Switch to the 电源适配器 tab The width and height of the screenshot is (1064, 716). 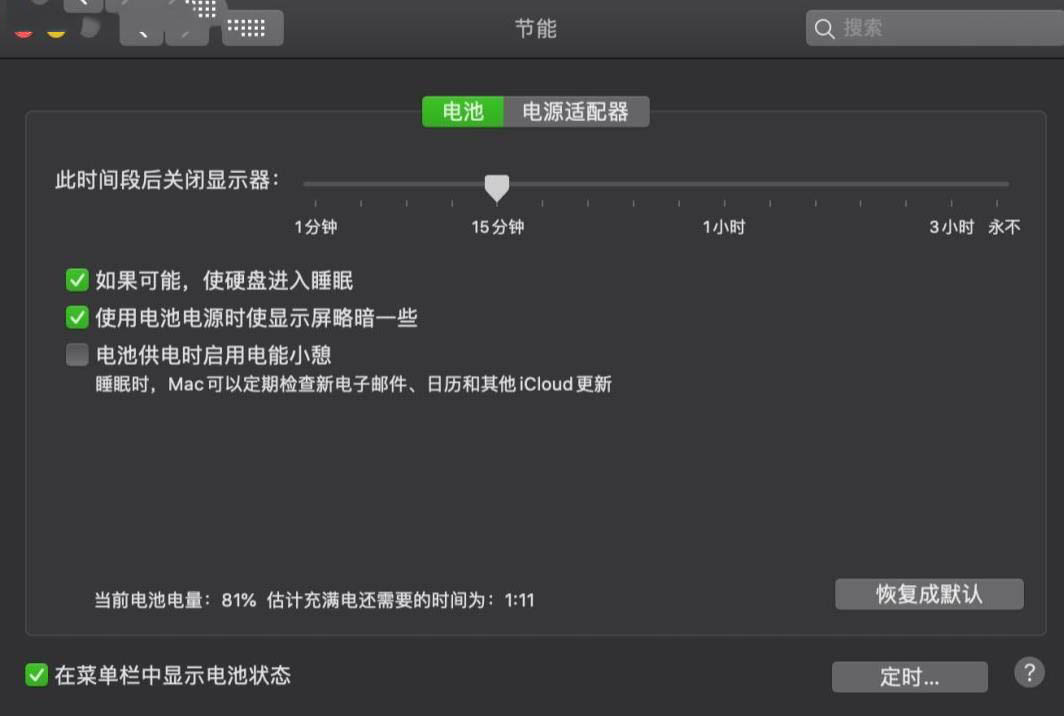(576, 111)
